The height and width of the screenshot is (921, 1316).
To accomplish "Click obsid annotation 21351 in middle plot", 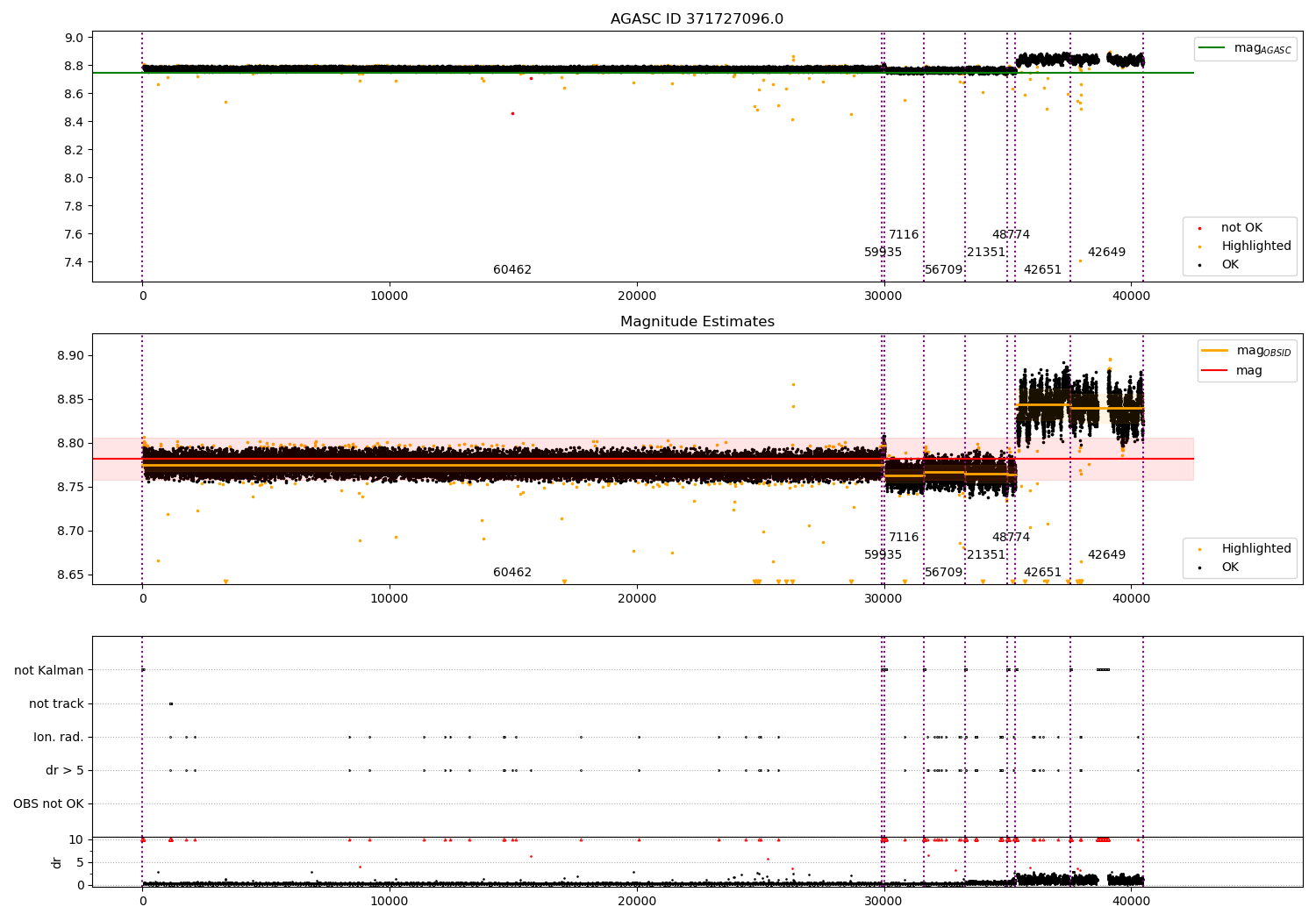I will click(x=986, y=555).
